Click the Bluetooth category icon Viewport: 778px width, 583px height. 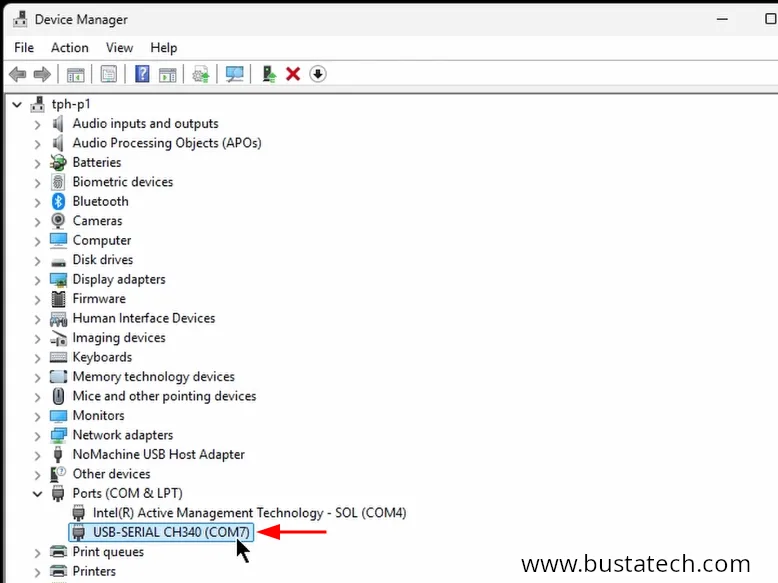point(58,201)
